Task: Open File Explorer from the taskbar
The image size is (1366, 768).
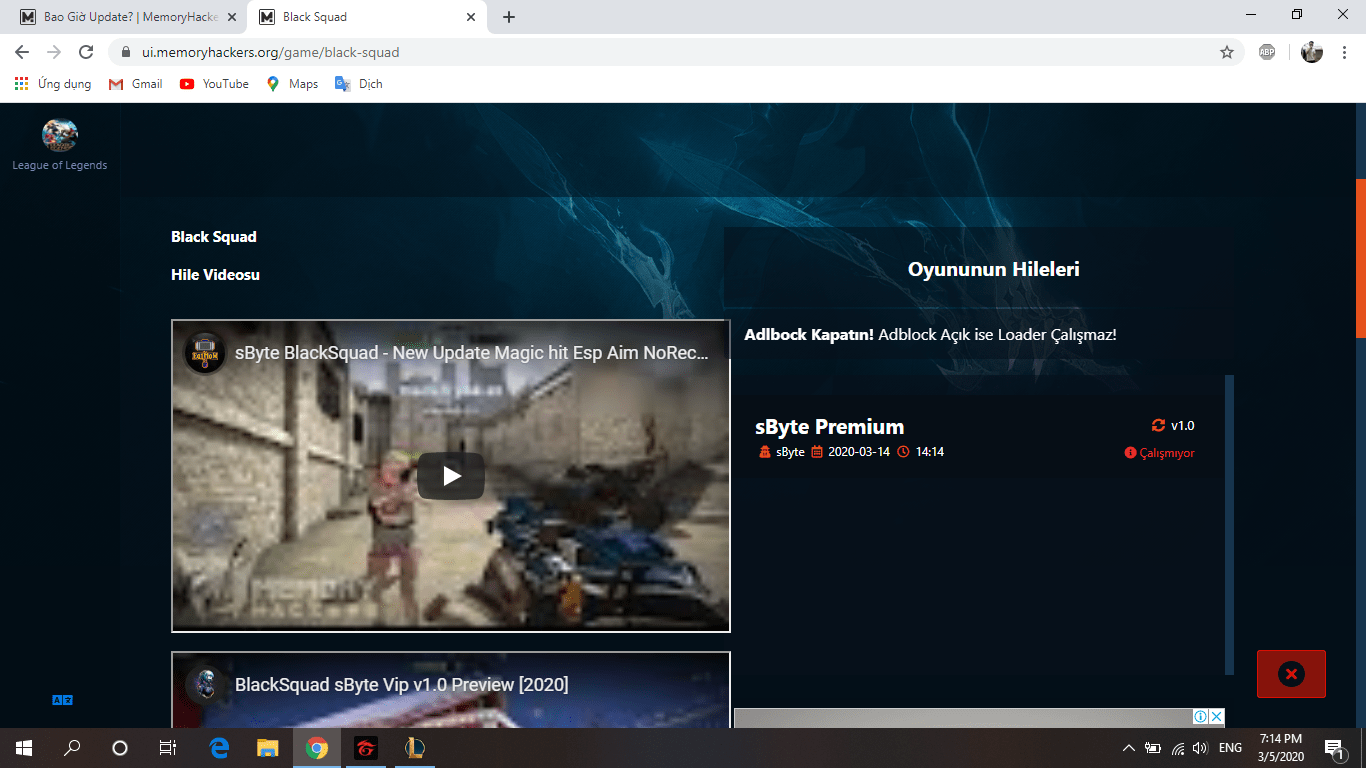Action: (267, 747)
